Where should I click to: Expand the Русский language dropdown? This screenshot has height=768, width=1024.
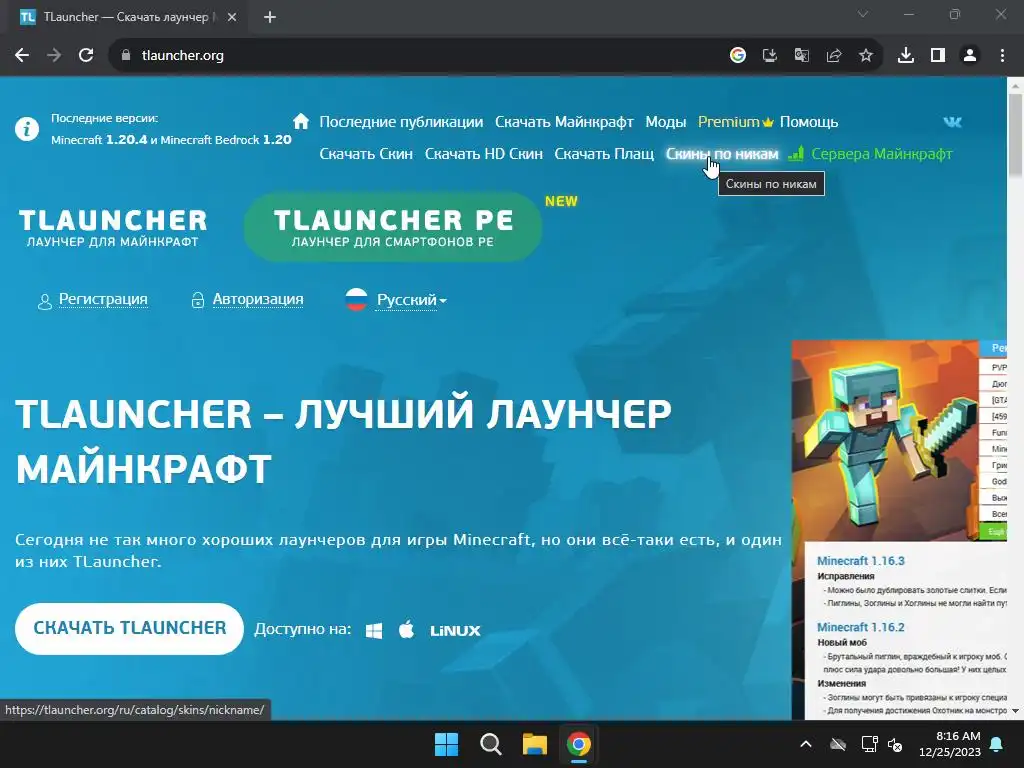pos(412,300)
